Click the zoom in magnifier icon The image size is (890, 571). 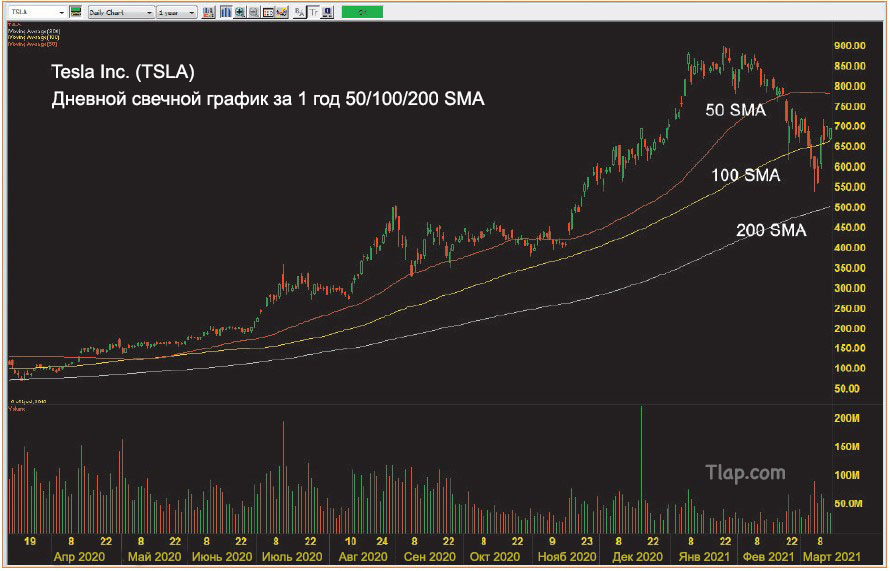point(240,12)
